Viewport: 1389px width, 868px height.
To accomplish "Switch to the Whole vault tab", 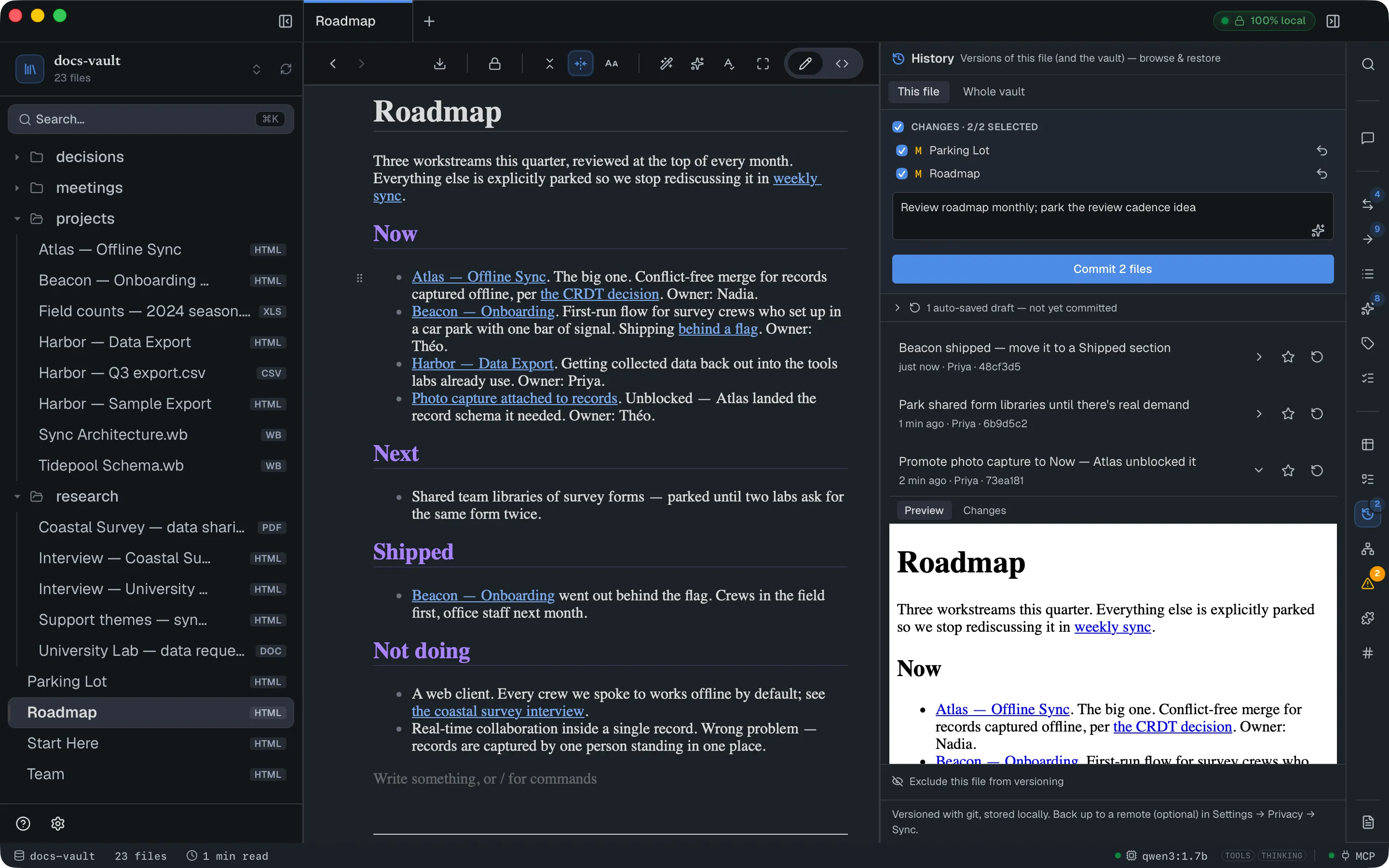I will pos(993,92).
